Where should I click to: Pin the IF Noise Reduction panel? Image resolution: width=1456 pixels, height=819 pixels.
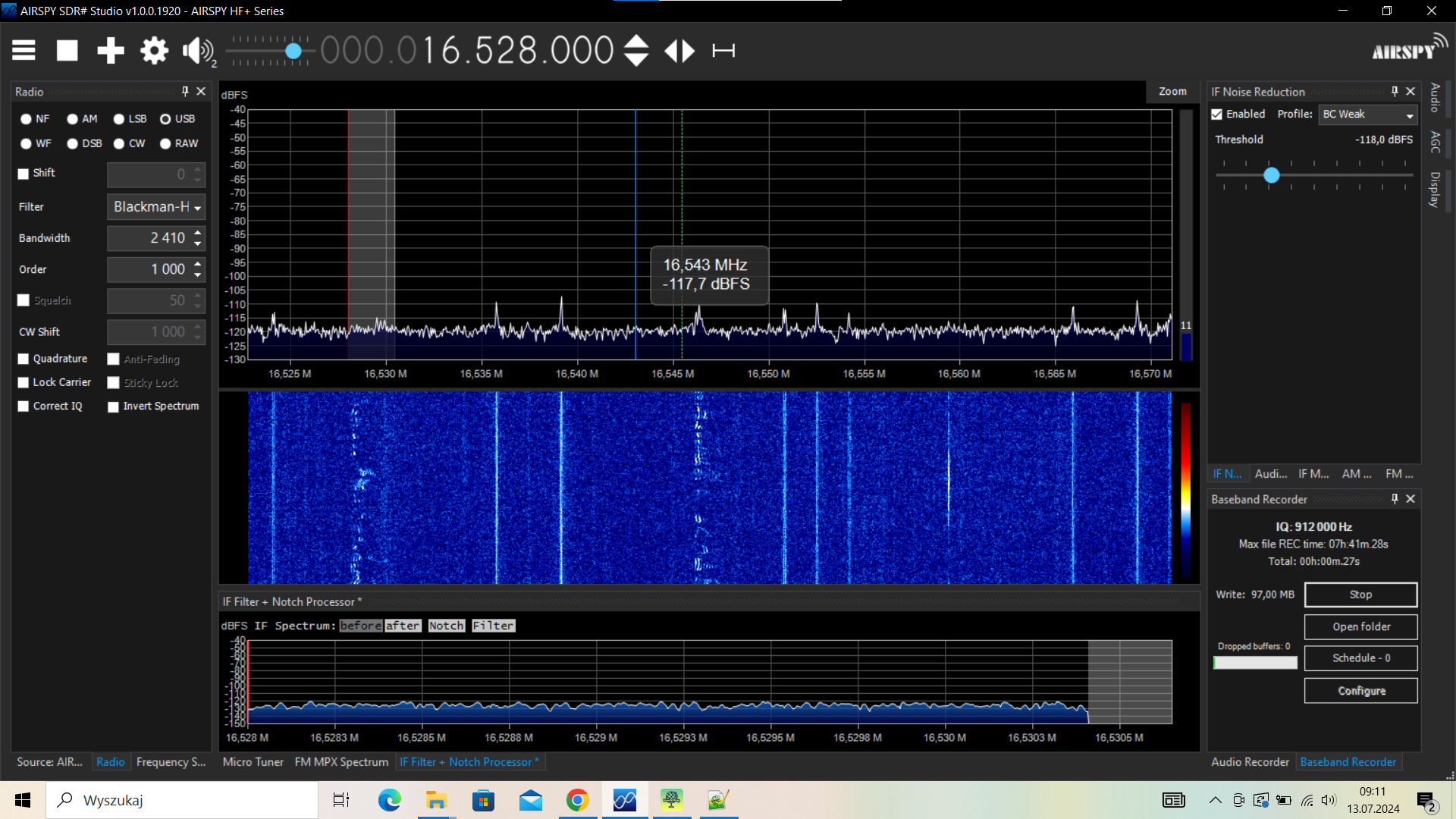1395,91
